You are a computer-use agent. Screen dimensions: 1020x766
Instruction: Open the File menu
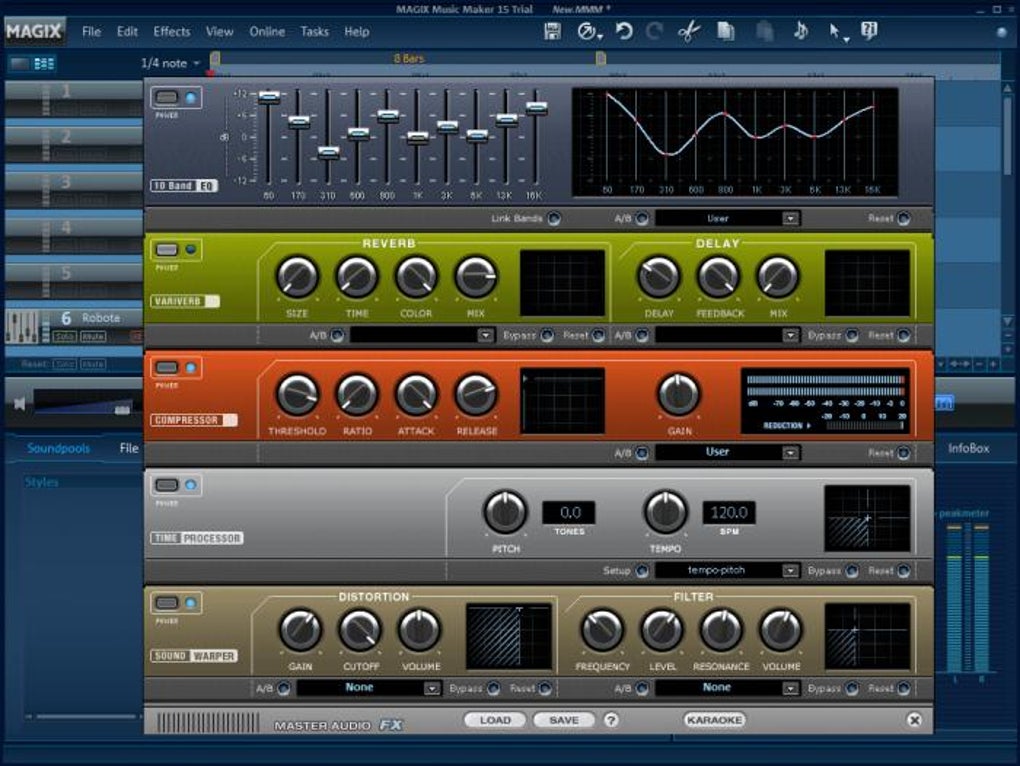91,31
